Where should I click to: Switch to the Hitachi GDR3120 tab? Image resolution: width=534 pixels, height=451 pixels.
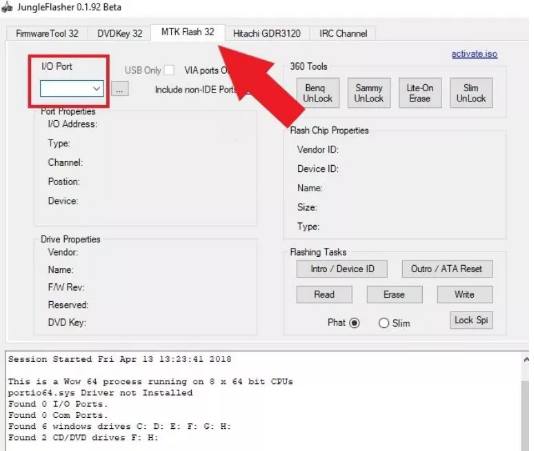[x=267, y=33]
